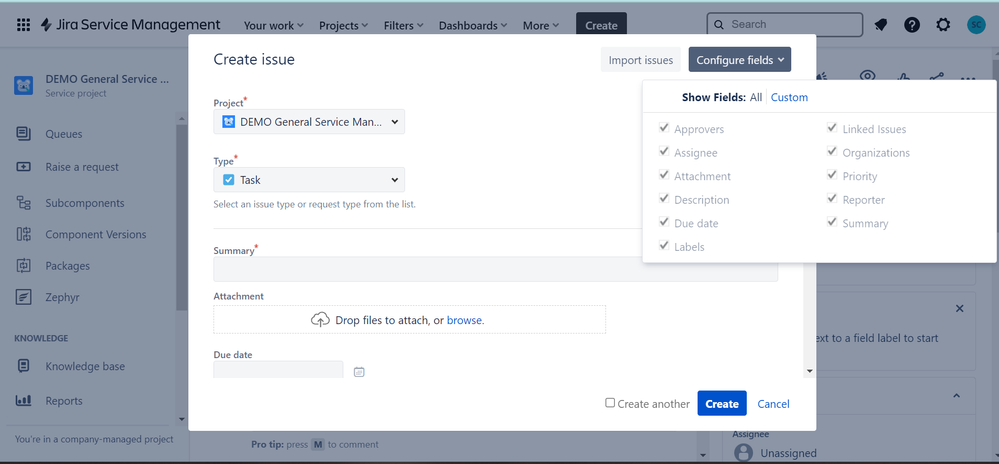Screen dimensions: 999x464
Task: Click the search magnifier icon
Action: click(719, 25)
